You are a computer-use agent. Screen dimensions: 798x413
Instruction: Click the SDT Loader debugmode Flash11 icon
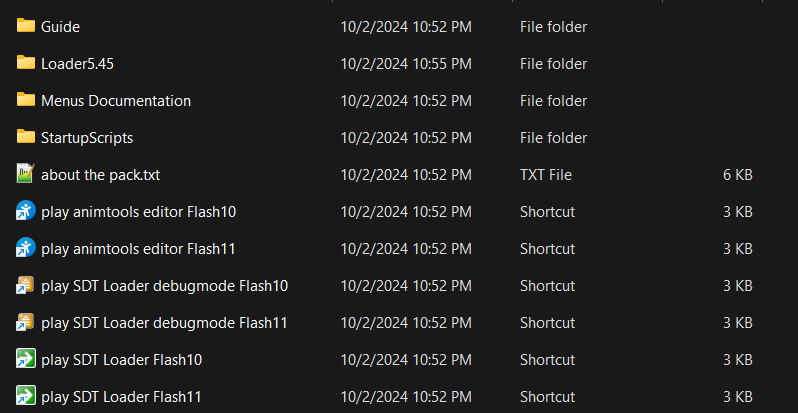[x=26, y=322]
